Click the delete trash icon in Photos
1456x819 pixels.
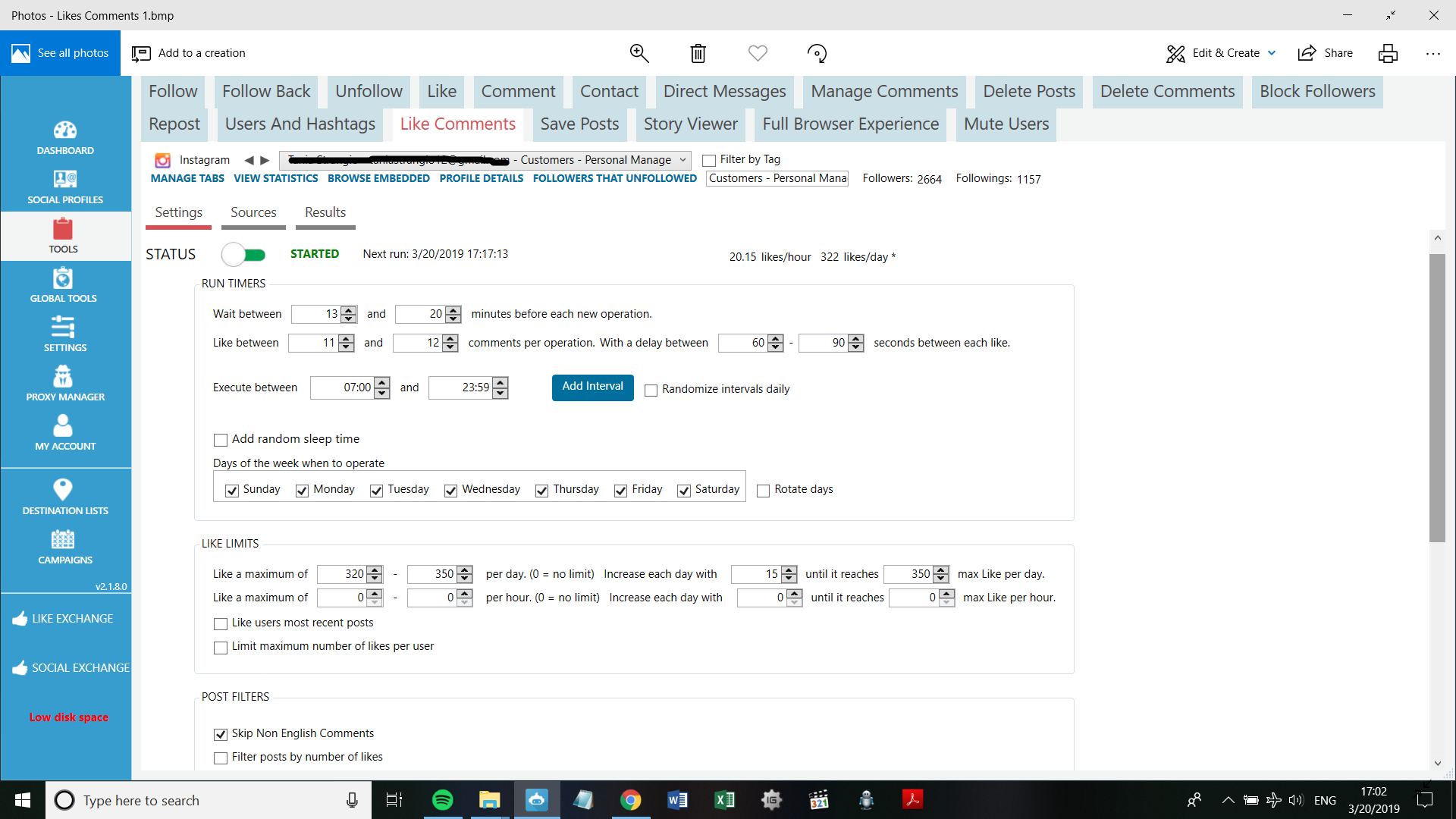click(x=698, y=53)
